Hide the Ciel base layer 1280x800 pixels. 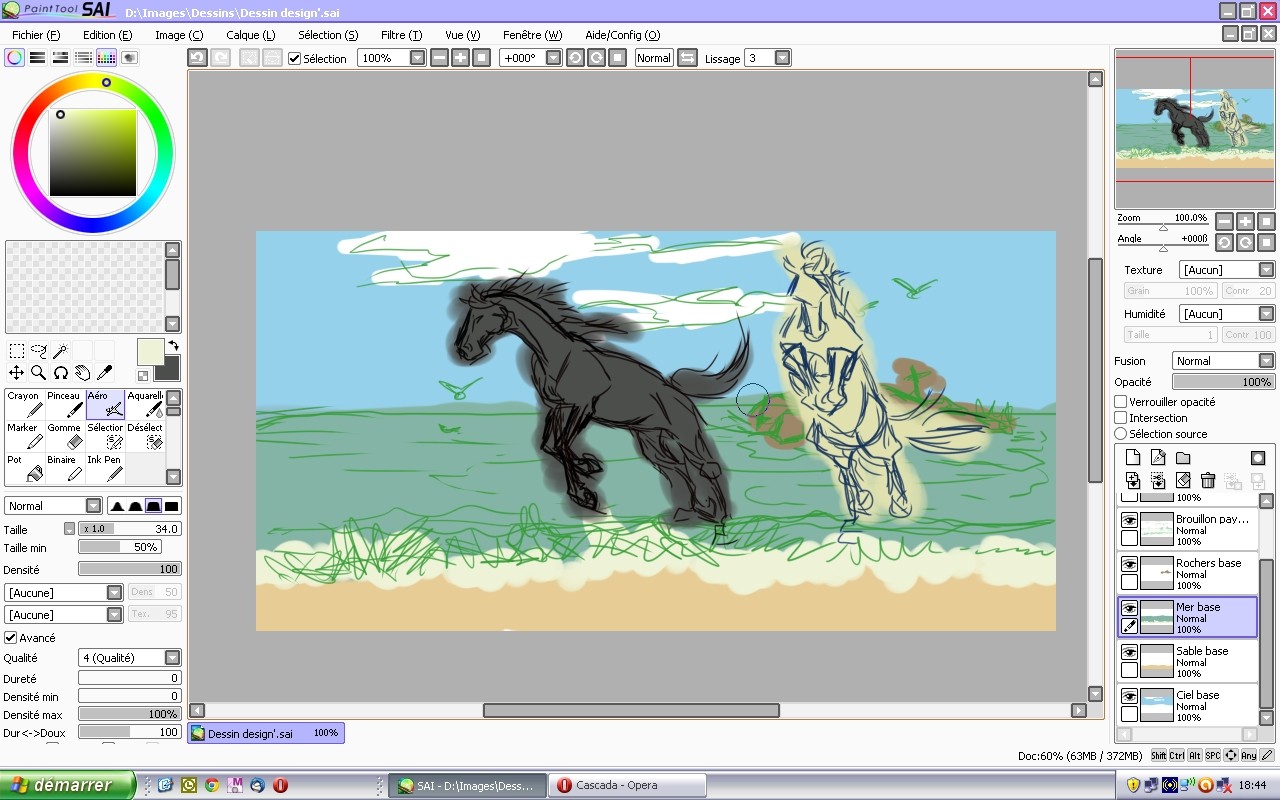(1129, 696)
